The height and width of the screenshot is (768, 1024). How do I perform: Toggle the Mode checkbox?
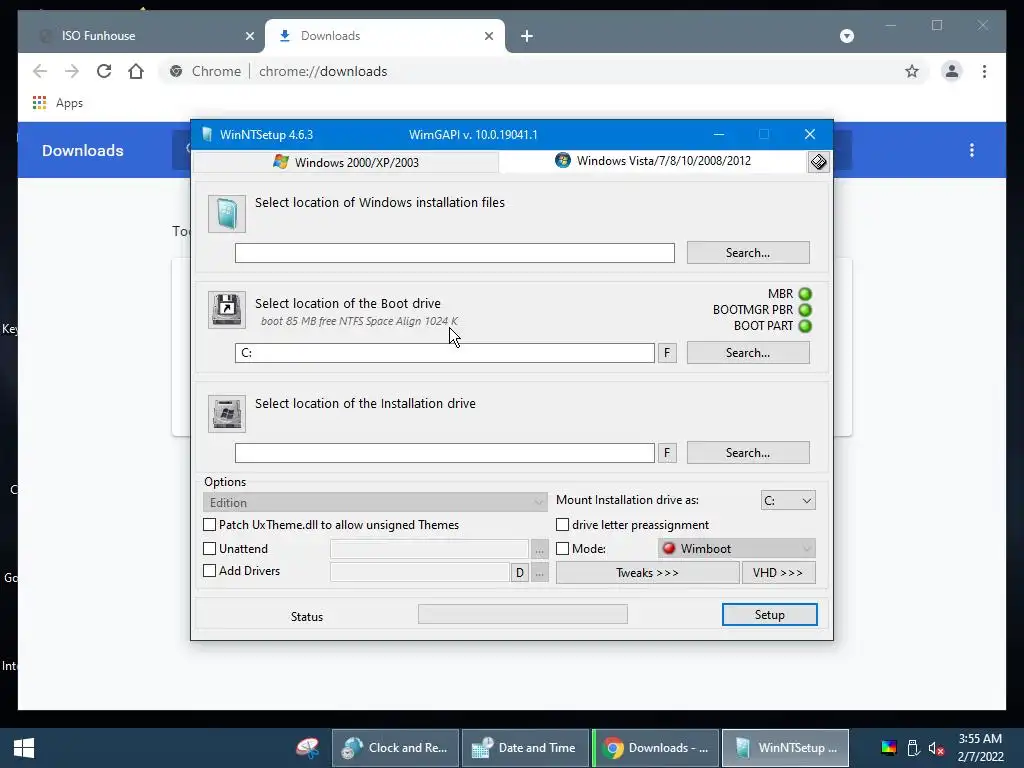tap(562, 549)
